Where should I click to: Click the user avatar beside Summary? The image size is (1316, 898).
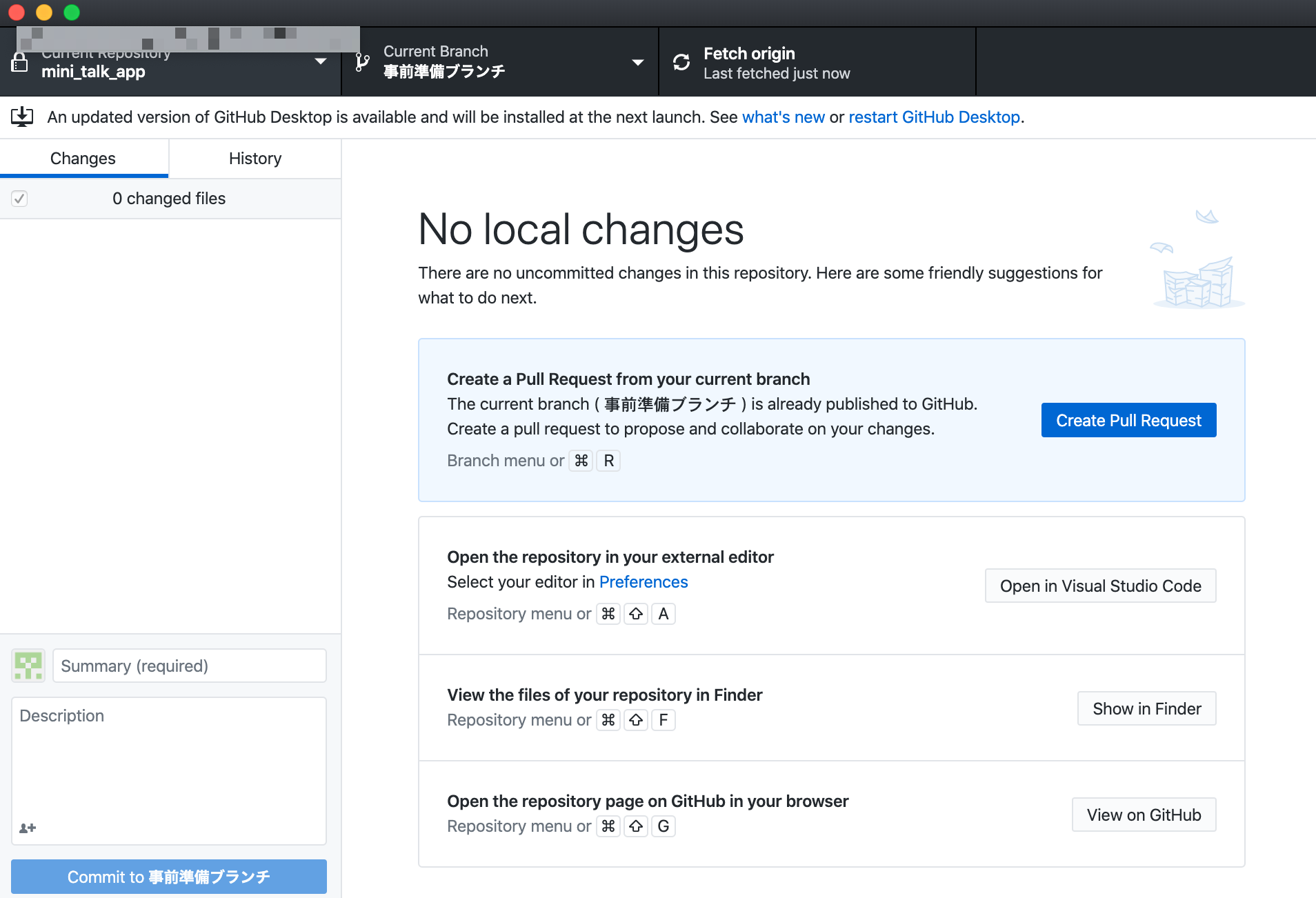(x=28, y=666)
